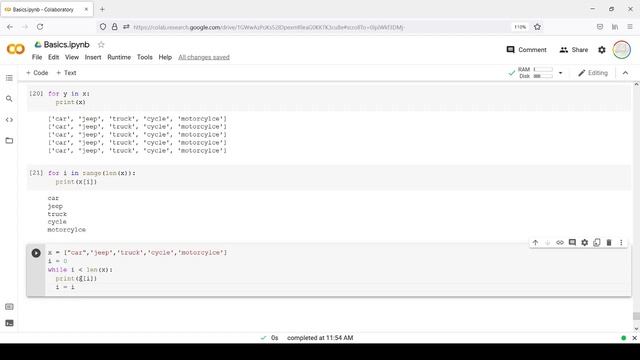Screen dimensions: 640x360
Task: Open more cell actions menu
Action: point(621,242)
